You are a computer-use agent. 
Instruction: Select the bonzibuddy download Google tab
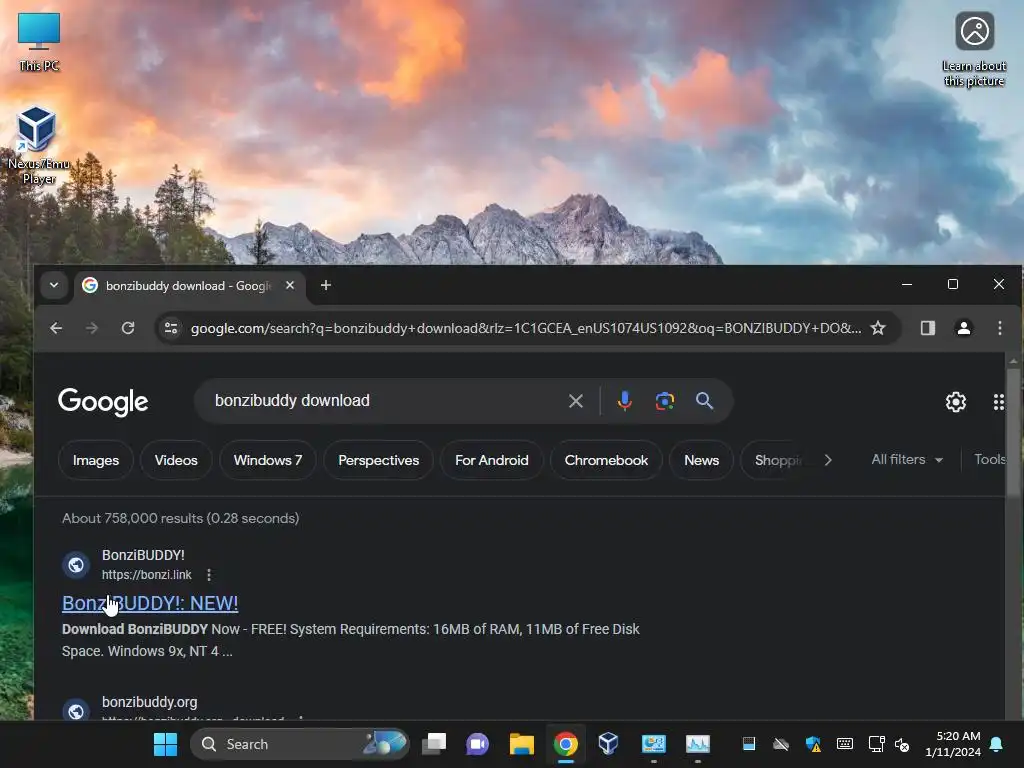pyautogui.click(x=188, y=285)
